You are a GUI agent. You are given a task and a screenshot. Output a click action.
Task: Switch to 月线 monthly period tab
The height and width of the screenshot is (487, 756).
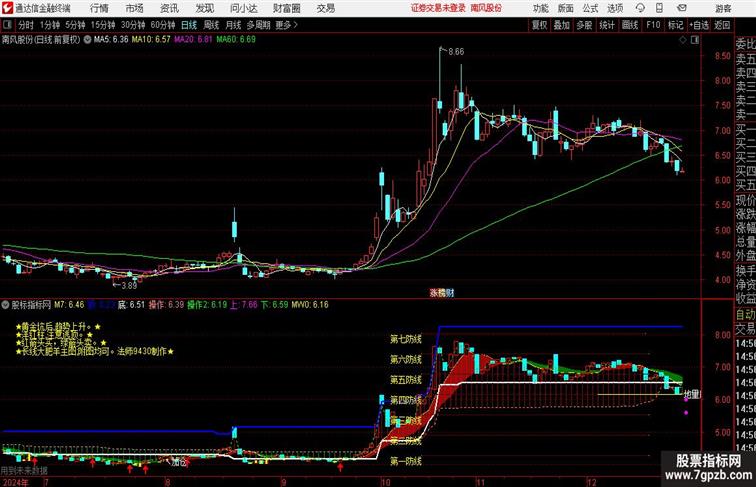click(x=233, y=25)
